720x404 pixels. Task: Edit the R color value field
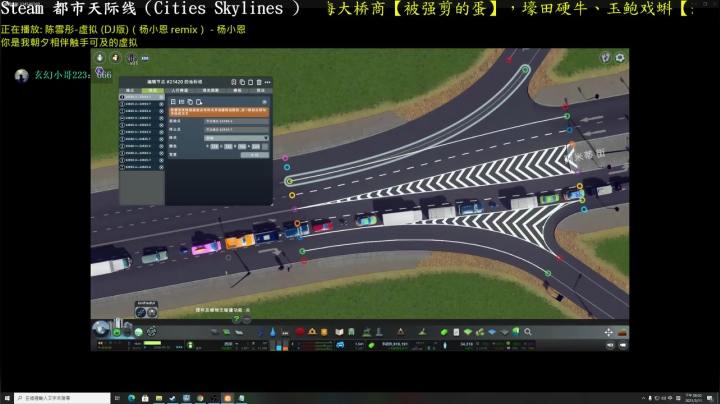point(214,146)
